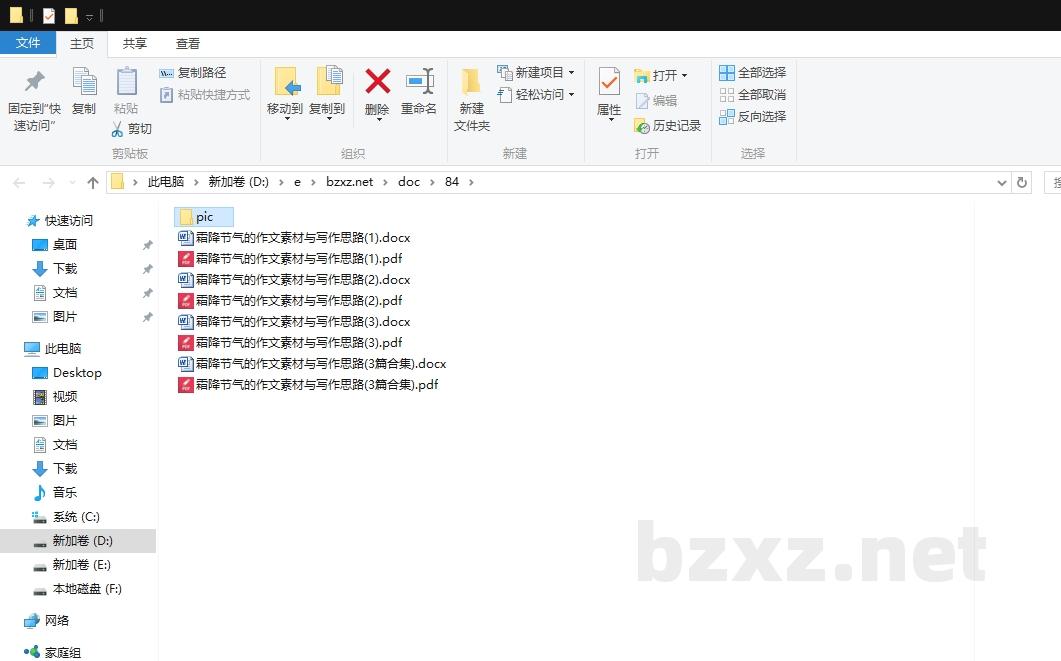Click the Delete red X icon
The height and width of the screenshot is (661, 1061).
377,82
